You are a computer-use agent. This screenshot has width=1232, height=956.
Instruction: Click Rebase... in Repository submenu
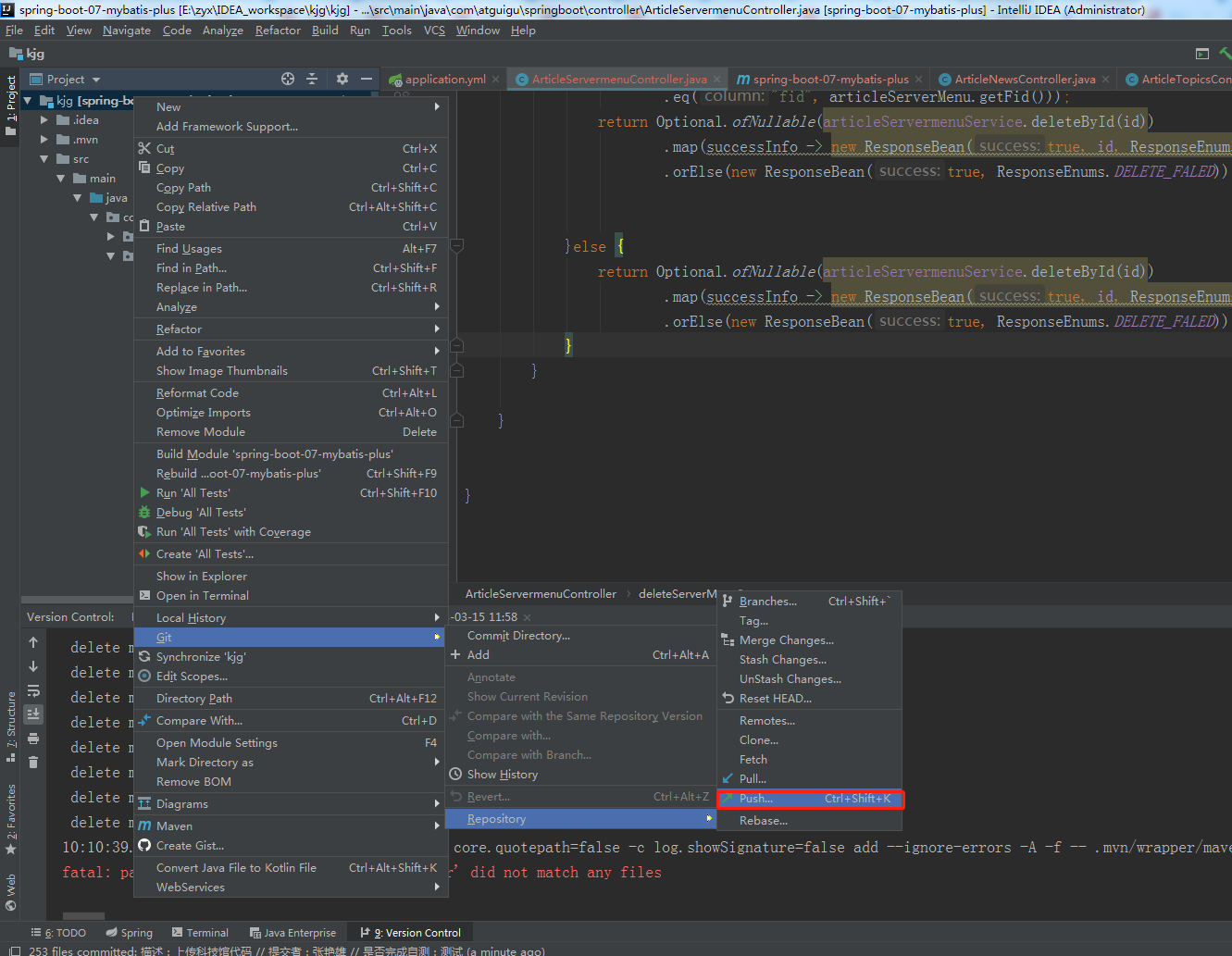click(x=810, y=821)
